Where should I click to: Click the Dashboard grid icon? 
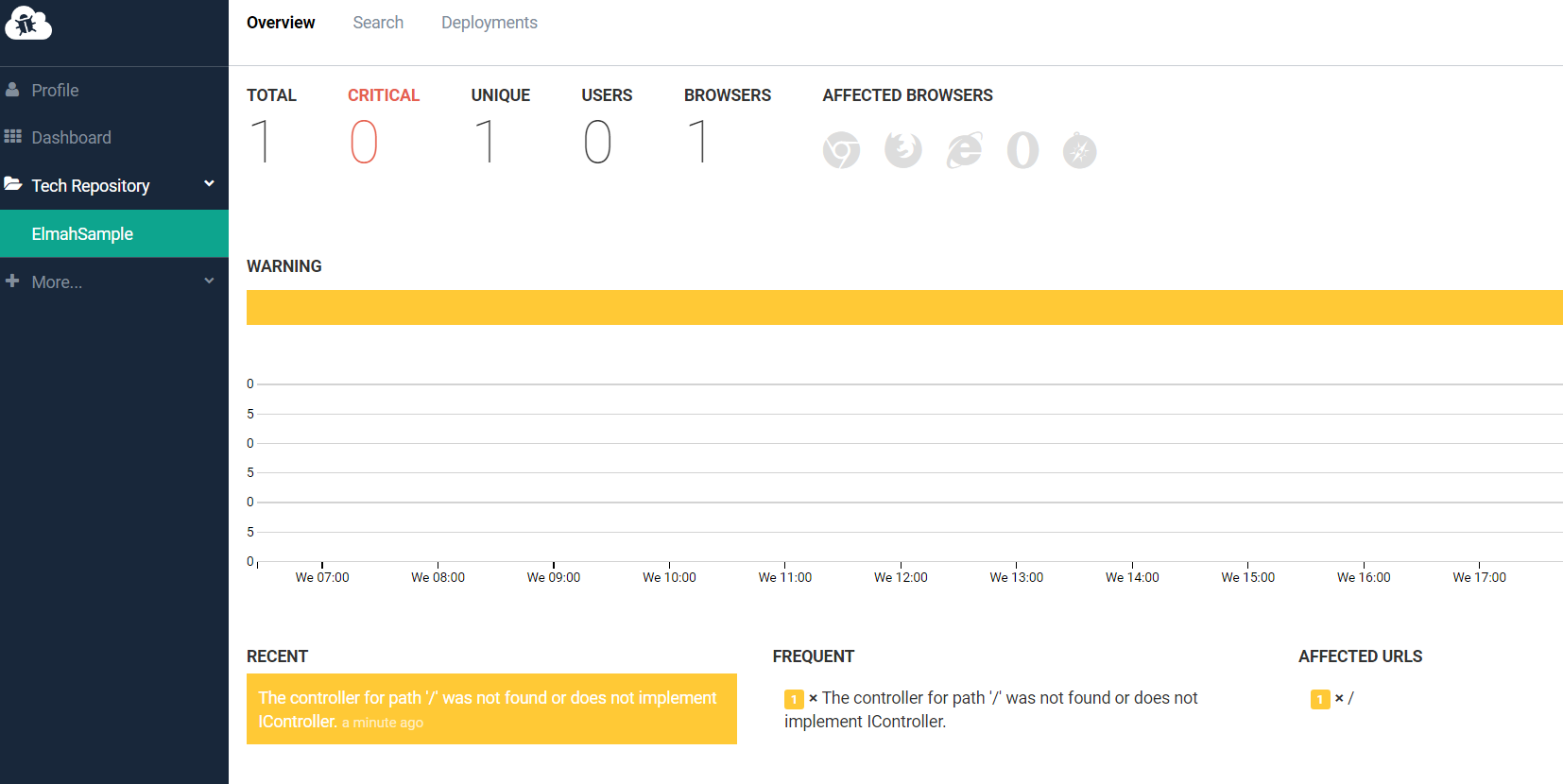(x=12, y=137)
